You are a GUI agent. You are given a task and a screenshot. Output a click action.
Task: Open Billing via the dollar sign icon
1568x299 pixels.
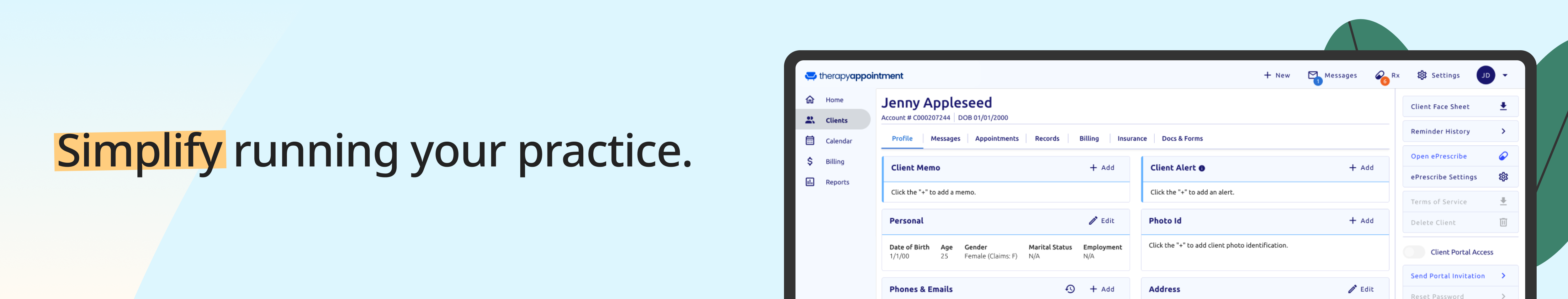click(810, 161)
